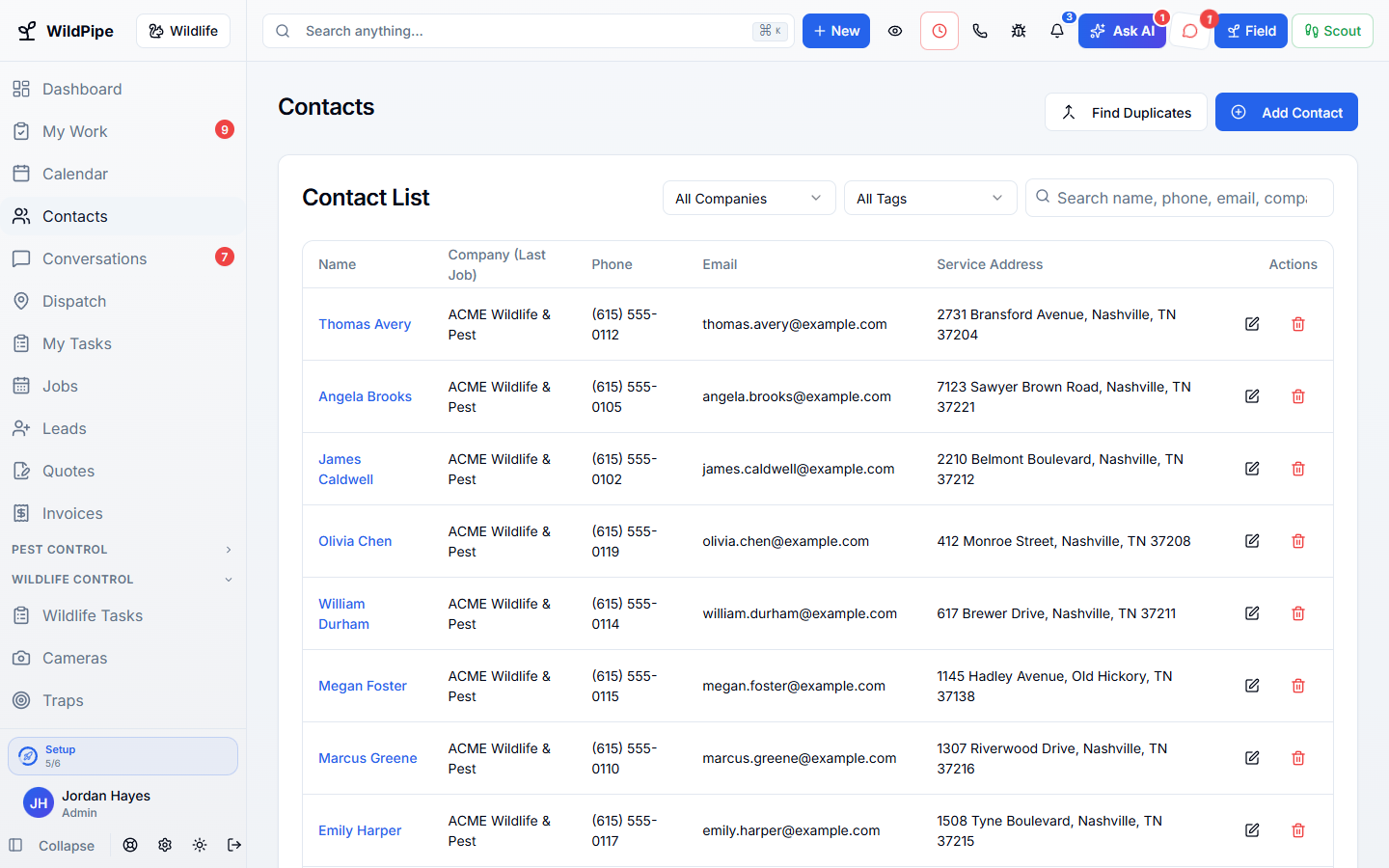Viewport: 1389px width, 868px height.
Task: Delete Thomas Avery contact
Action: point(1298,324)
